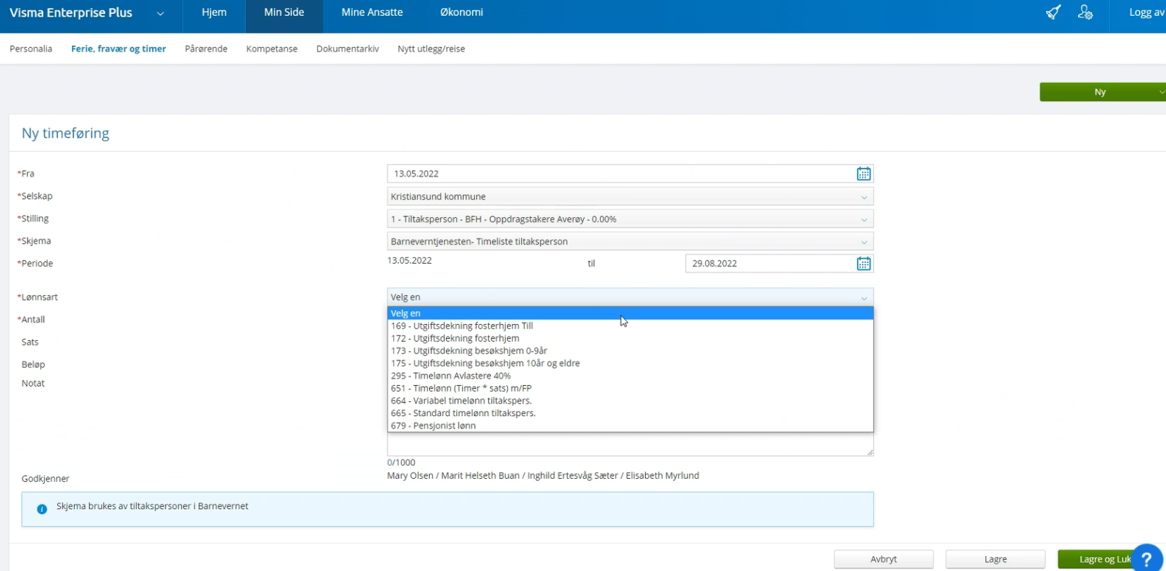This screenshot has width=1166, height=571.
Task: Collapse the Lønnsart dropdown field
Action: click(x=630, y=297)
